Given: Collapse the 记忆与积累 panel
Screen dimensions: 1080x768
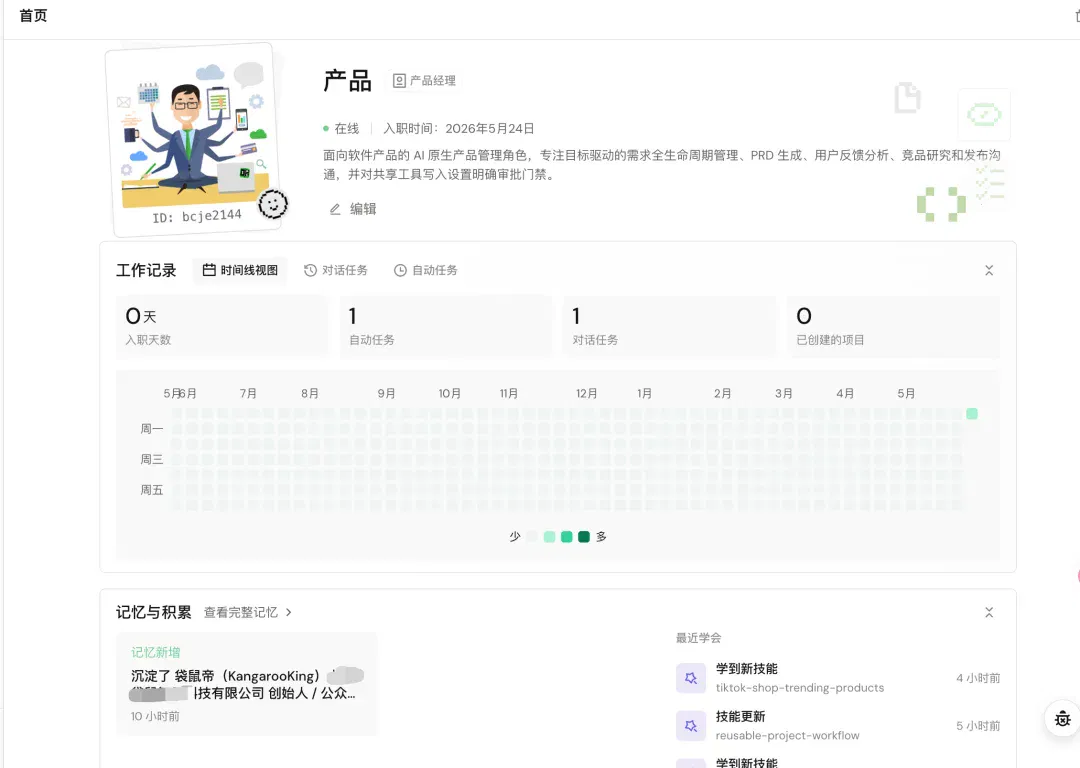Looking at the screenshot, I should (989, 612).
